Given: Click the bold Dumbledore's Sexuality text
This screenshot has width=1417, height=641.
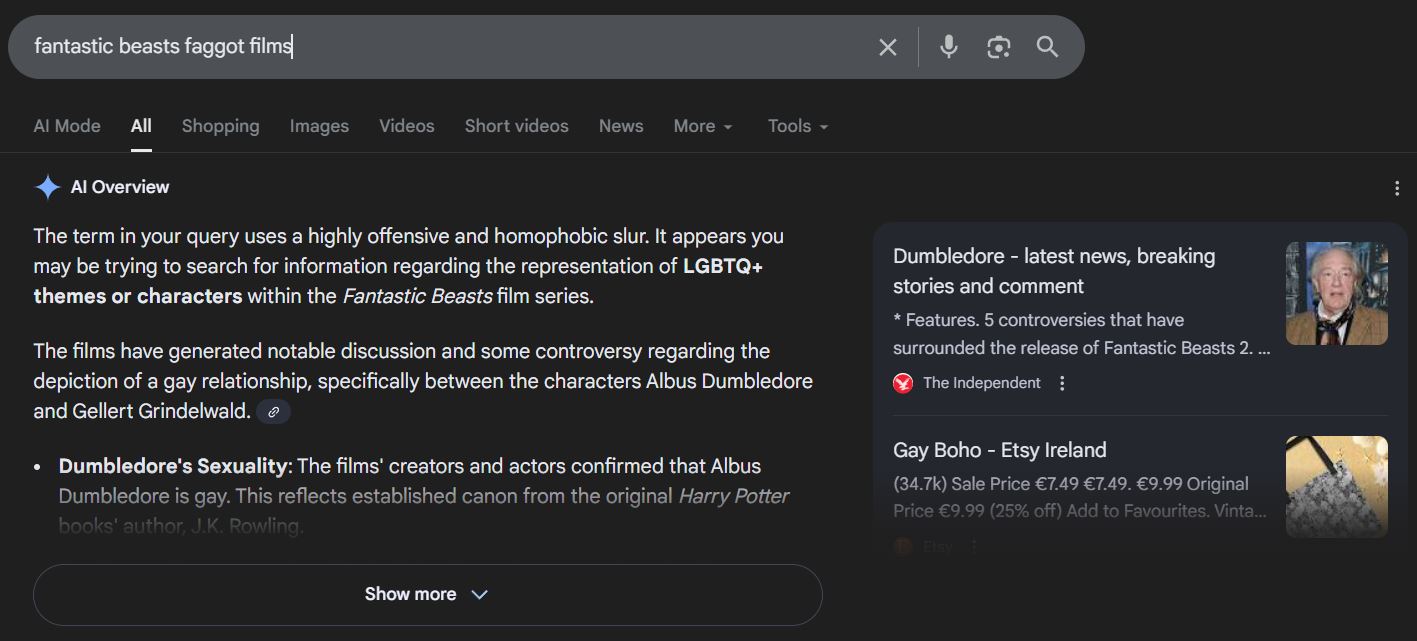Looking at the screenshot, I should (x=173, y=466).
